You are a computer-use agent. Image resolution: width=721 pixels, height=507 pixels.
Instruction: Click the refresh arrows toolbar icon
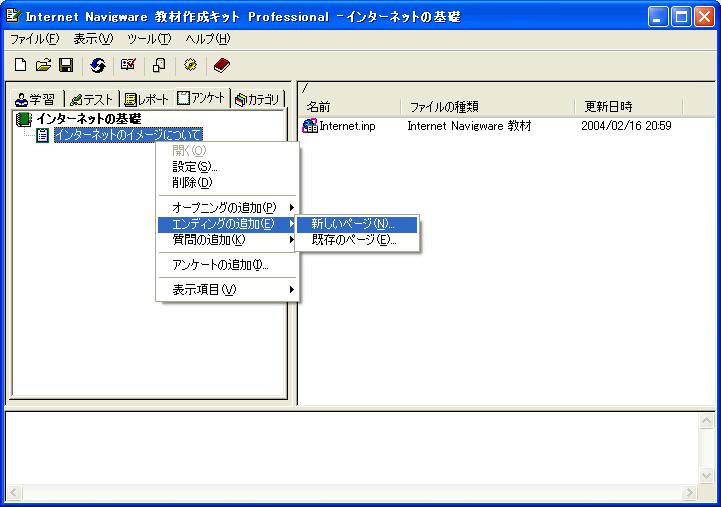[97, 65]
